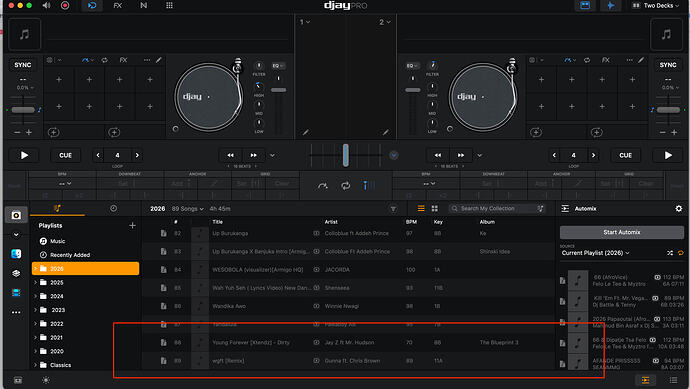Sort tracks by BPM column header

pos(411,222)
